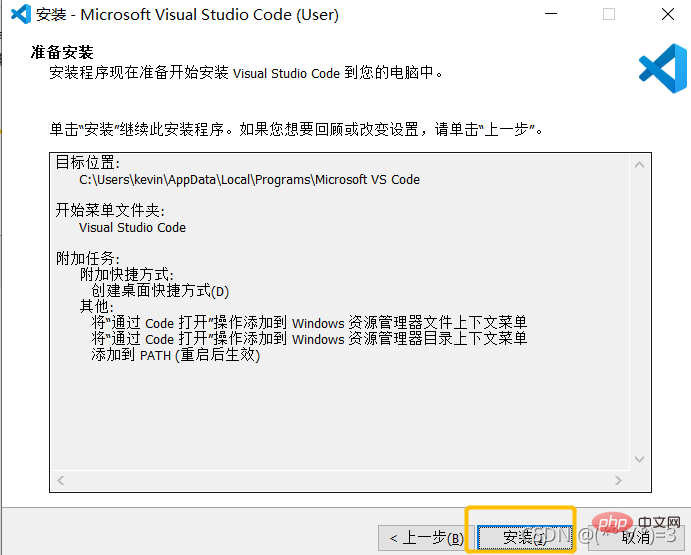
Task: Click the 创建桌面快捷方式(D) line
Action: click(160, 291)
